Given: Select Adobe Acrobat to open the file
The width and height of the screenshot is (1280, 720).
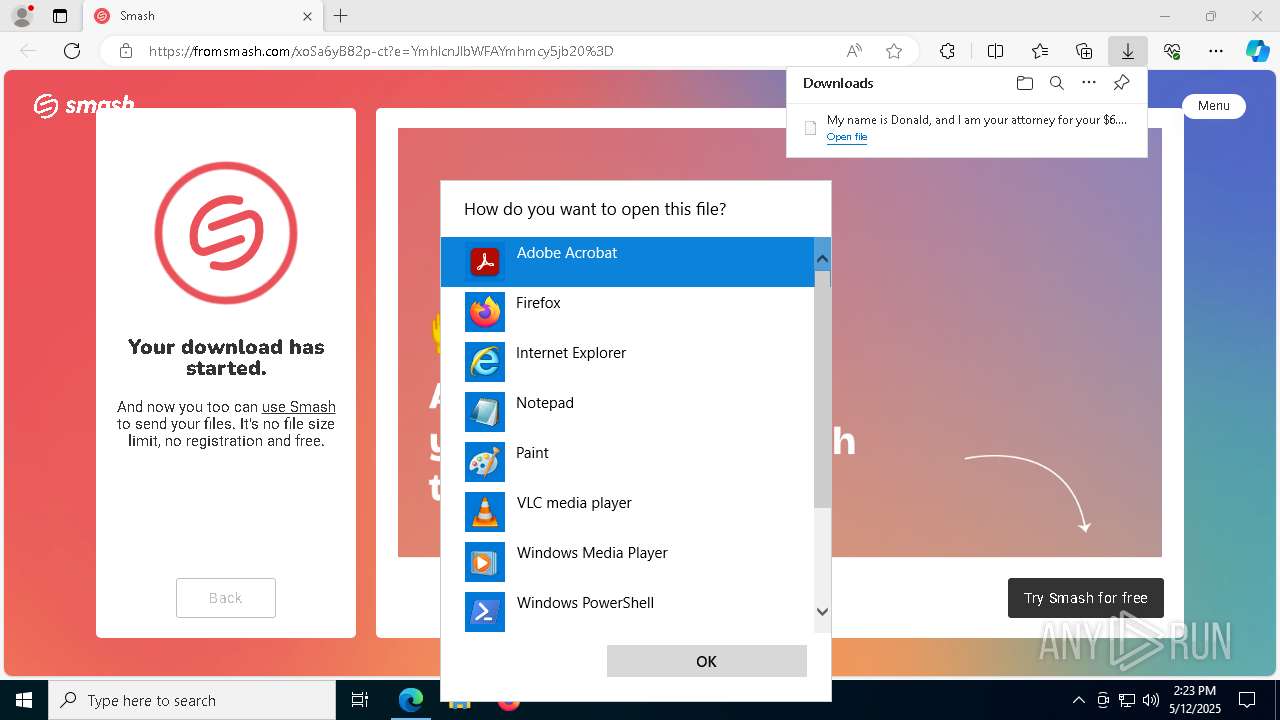Looking at the screenshot, I should coord(627,262).
